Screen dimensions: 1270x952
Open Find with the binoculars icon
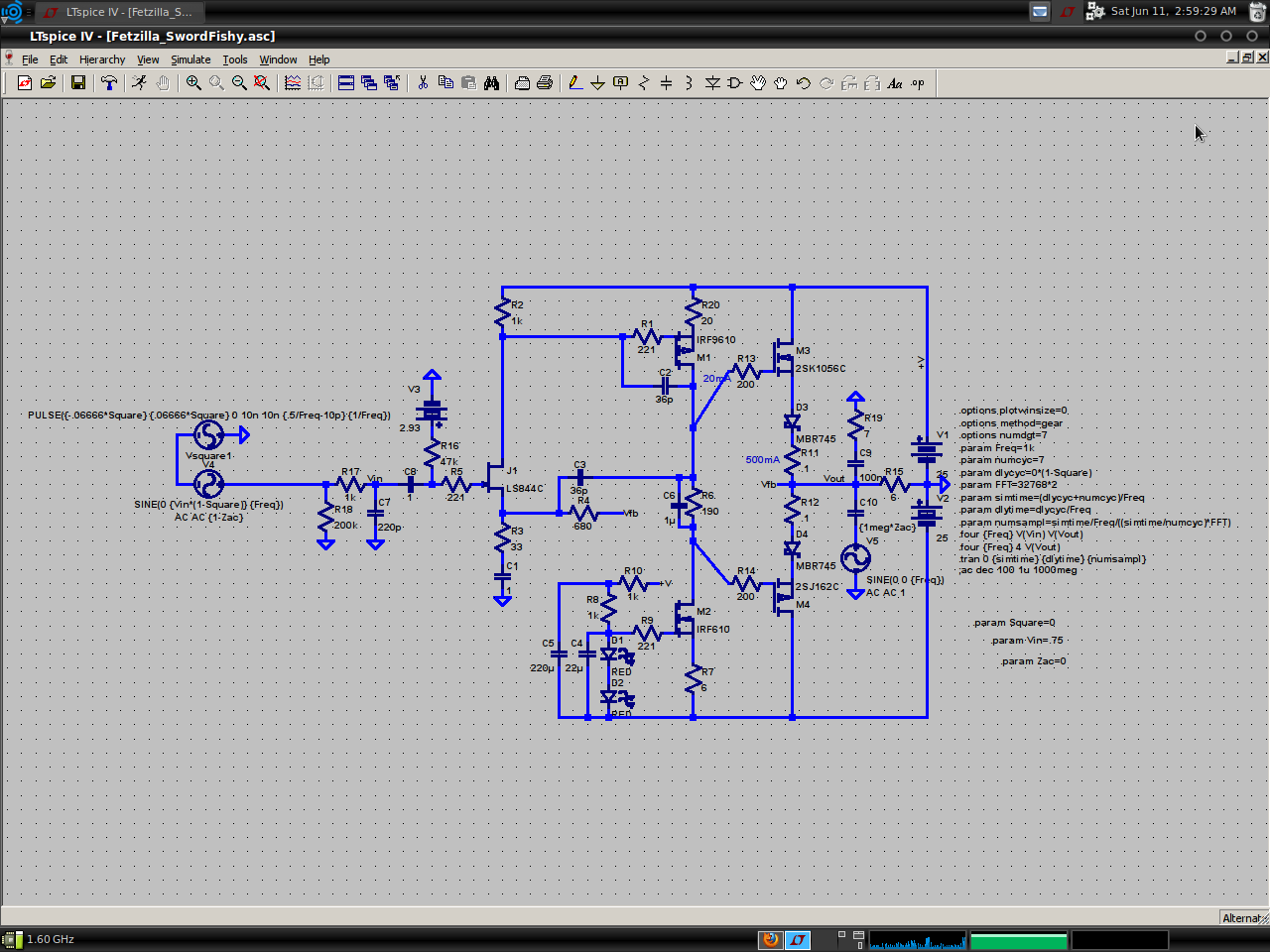point(491,83)
